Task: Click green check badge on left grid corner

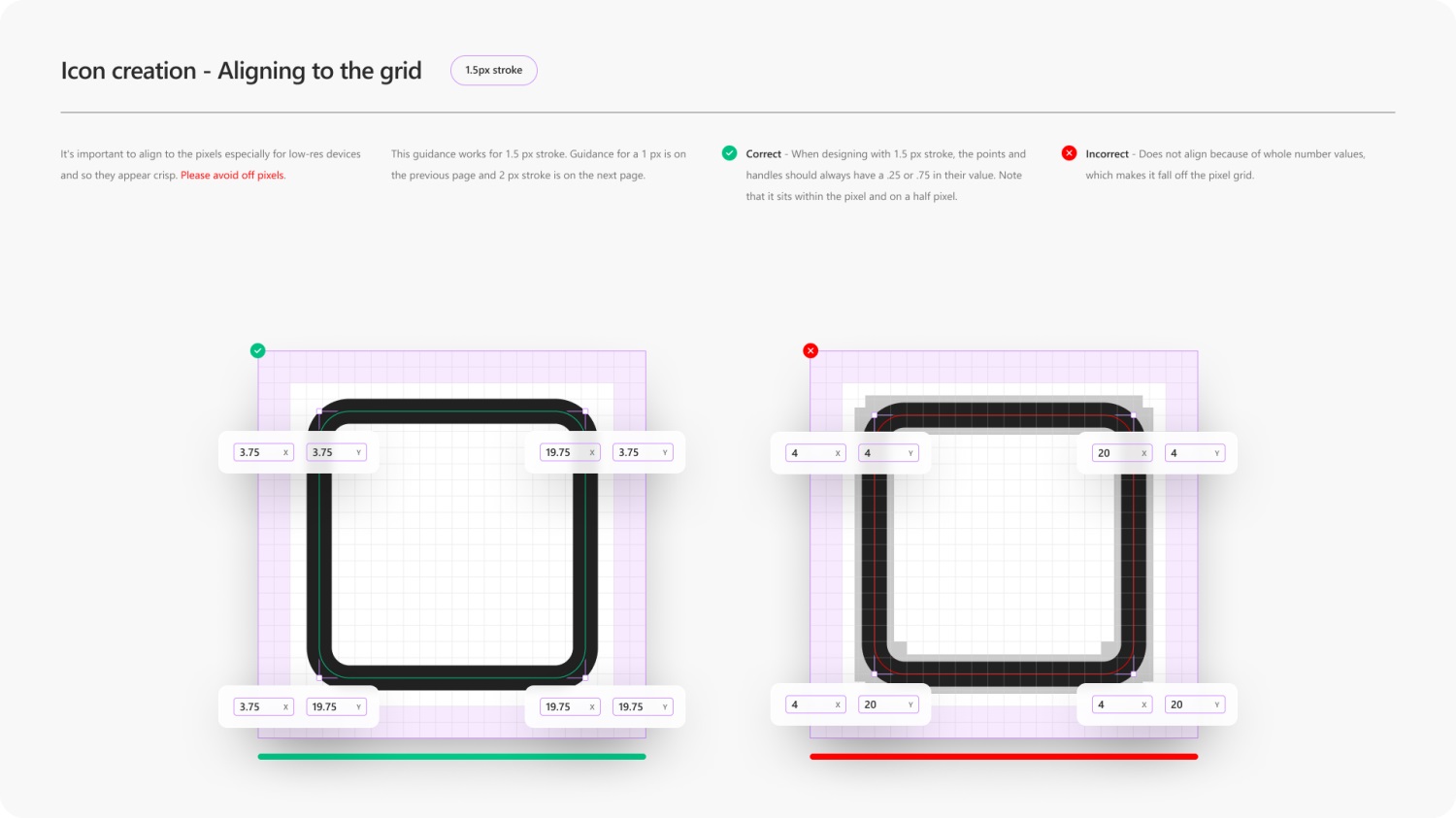Action: click(x=257, y=350)
